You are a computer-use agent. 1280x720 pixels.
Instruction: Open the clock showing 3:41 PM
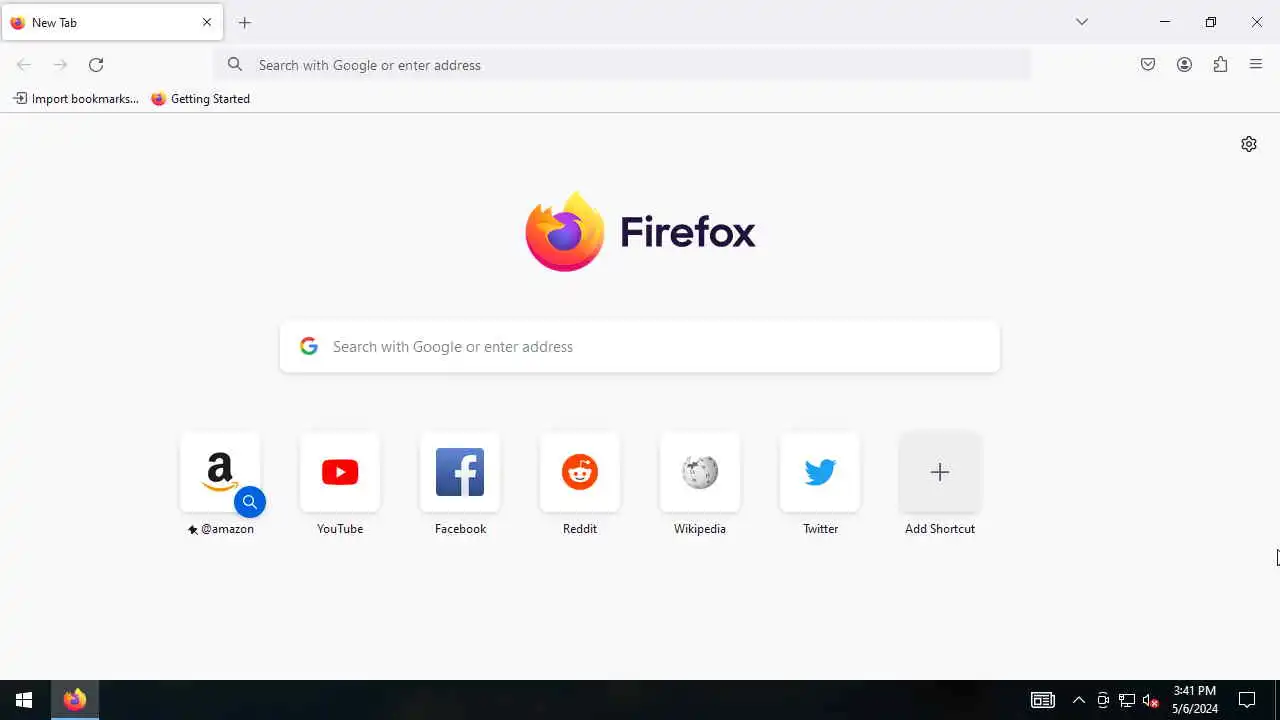pyautogui.click(x=1195, y=700)
